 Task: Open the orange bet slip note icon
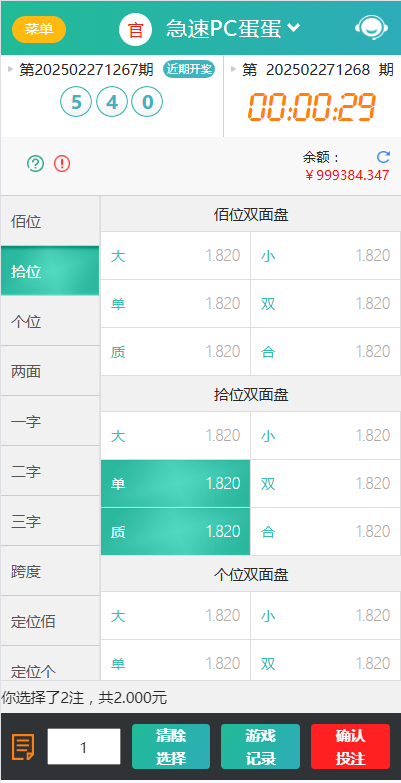point(23,747)
